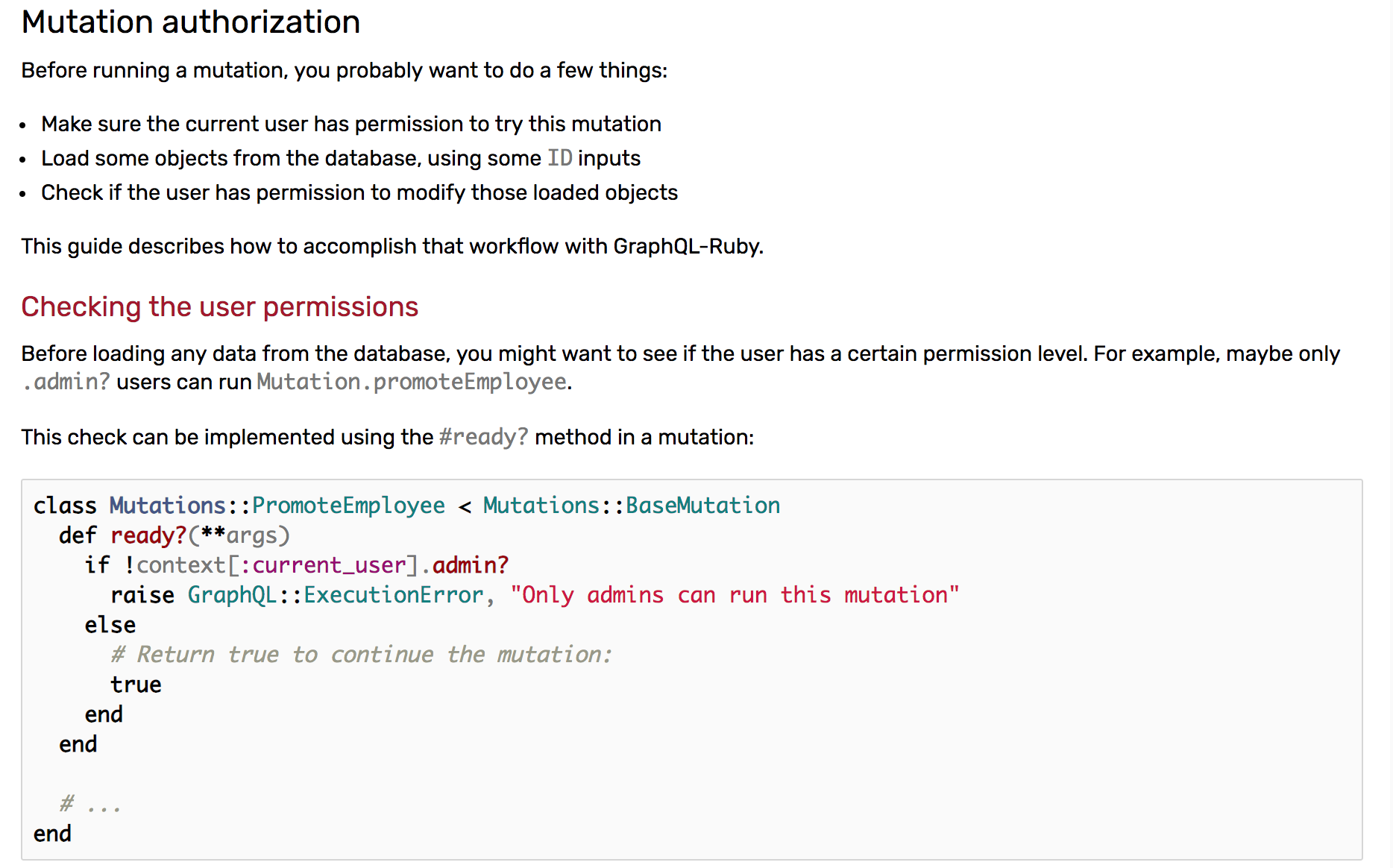Click GraphQL::ExecutionError in the code
Image resolution: width=1393 pixels, height=868 pixels.
pos(336,595)
